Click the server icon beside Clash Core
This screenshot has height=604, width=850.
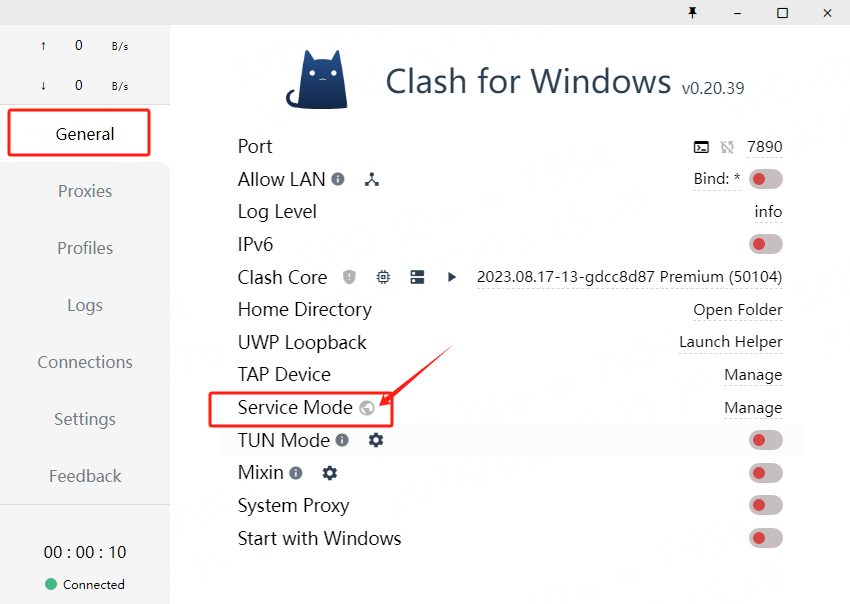tap(418, 277)
